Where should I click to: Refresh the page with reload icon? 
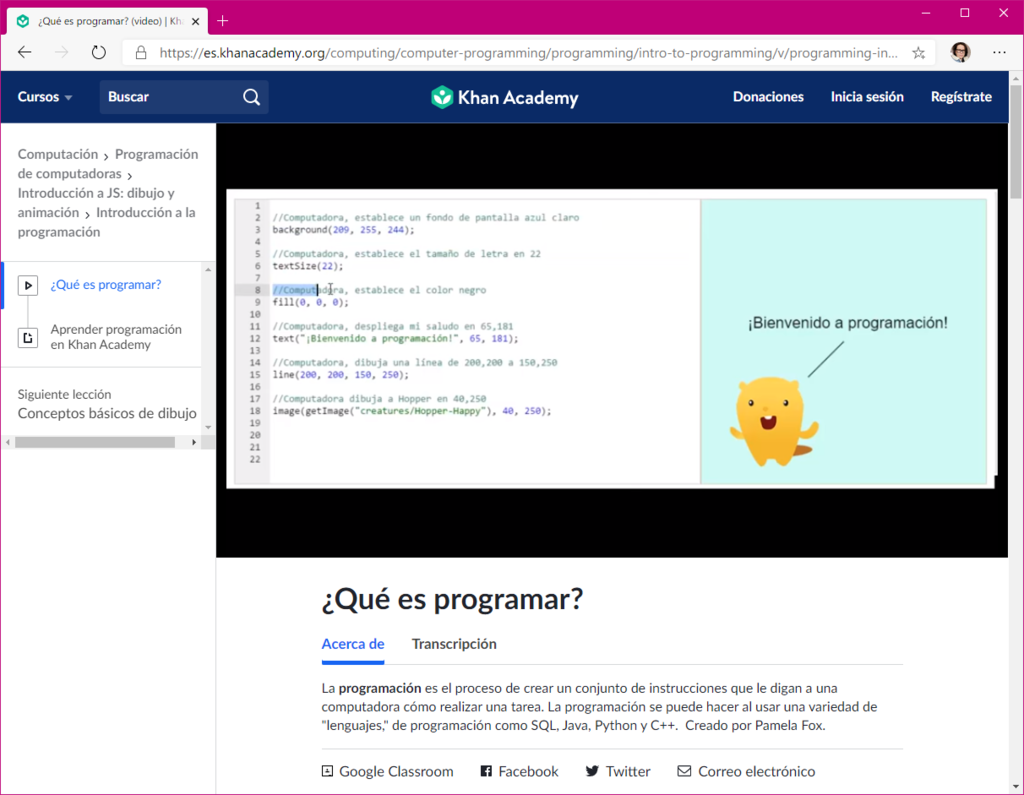click(99, 52)
